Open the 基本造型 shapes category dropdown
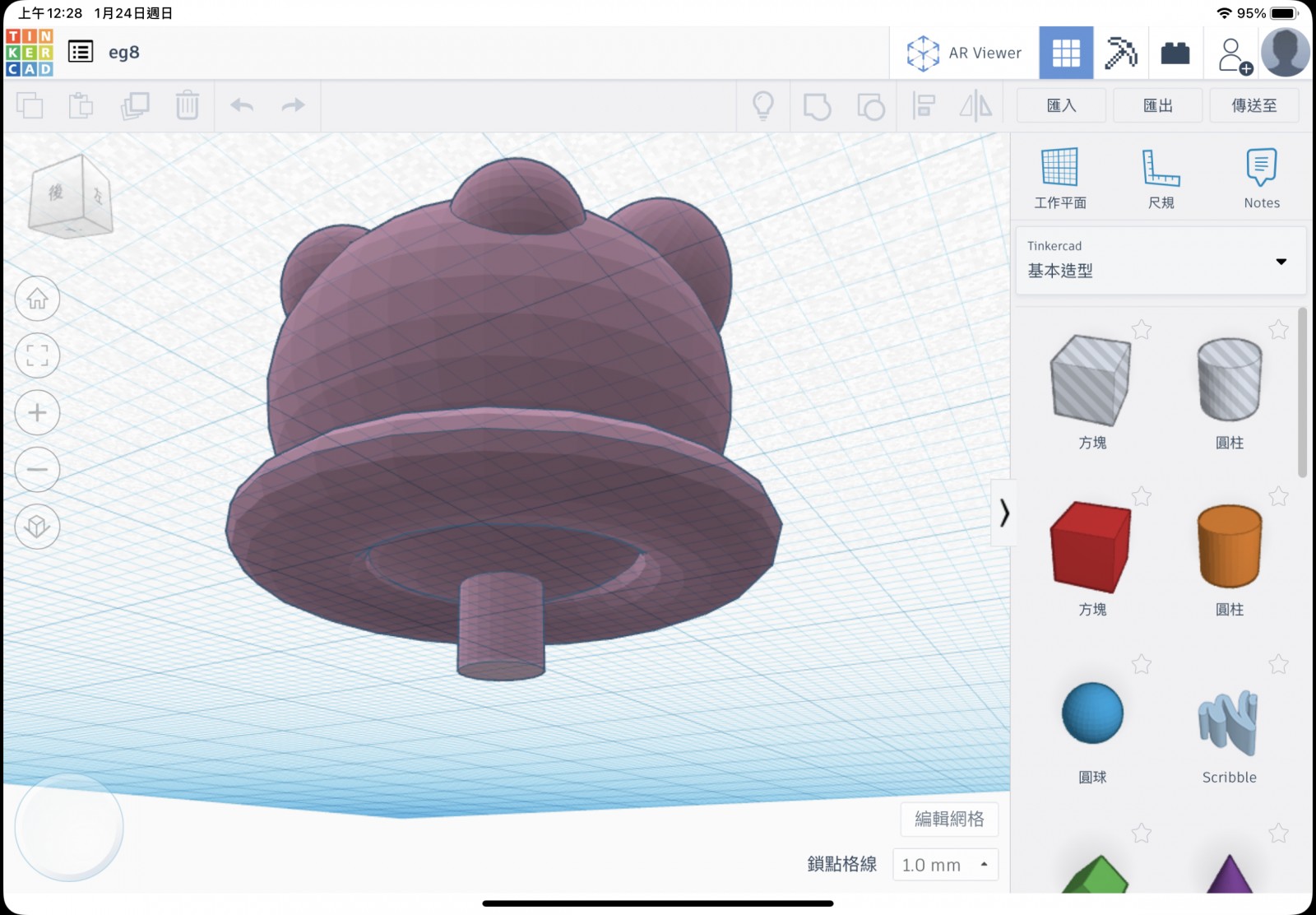1316x915 pixels. point(1161,260)
